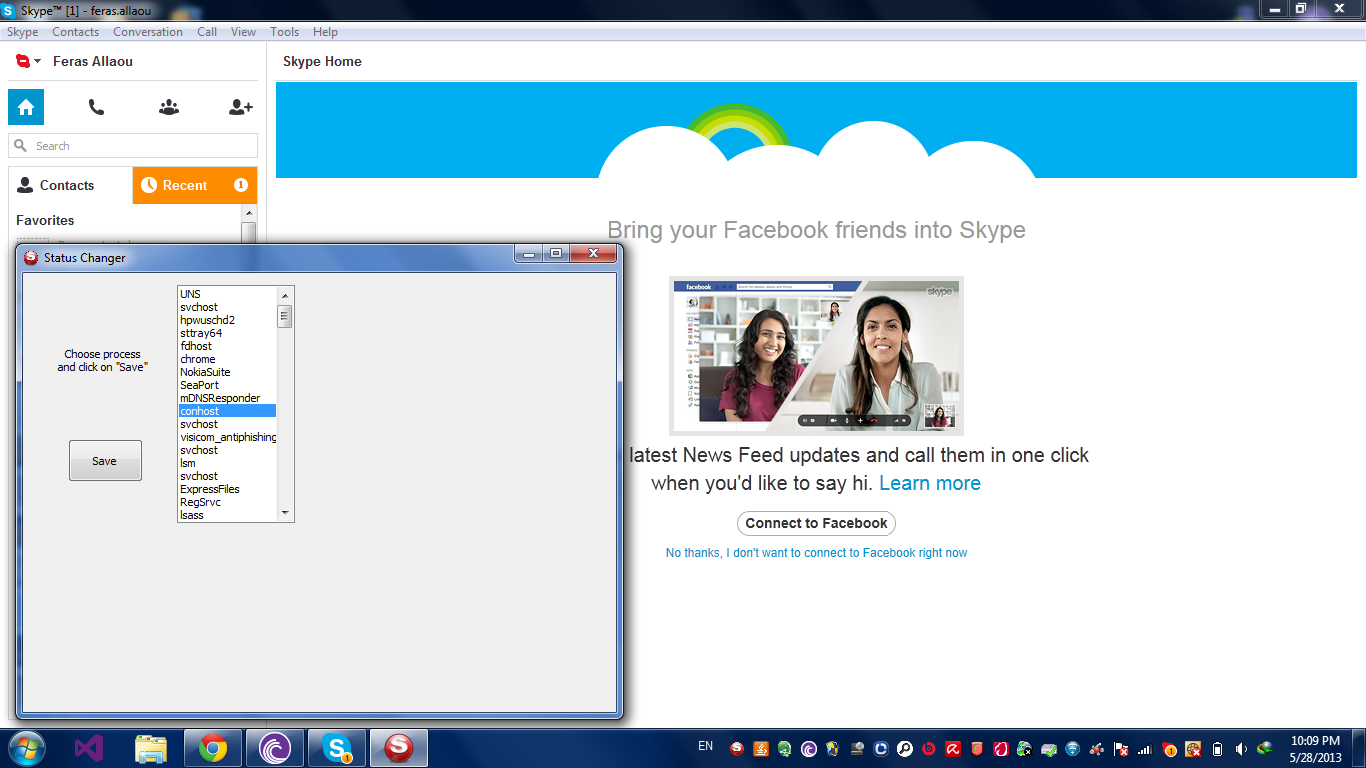
Task: Click the Beats Audio tray icon
Action: click(929, 749)
